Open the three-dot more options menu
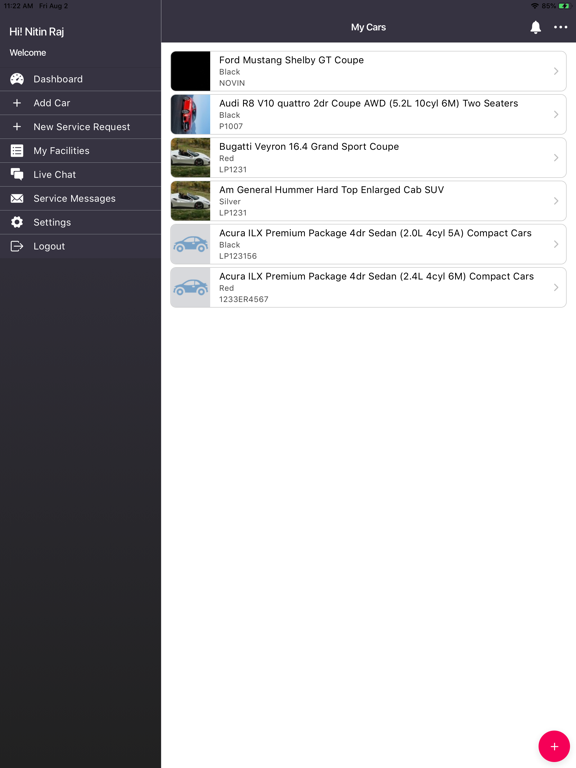Image resolution: width=576 pixels, height=768 pixels. tap(560, 27)
